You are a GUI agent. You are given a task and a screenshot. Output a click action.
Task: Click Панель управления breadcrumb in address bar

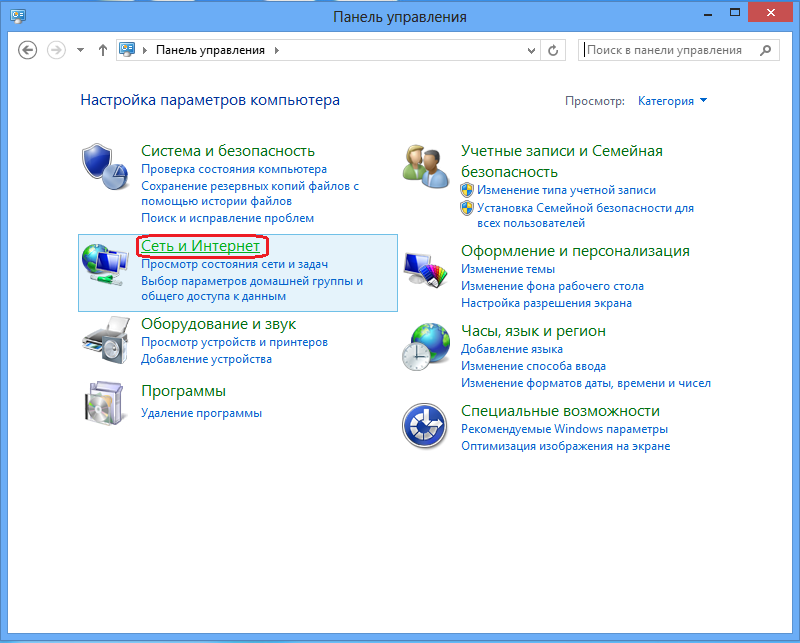[x=210, y=50]
